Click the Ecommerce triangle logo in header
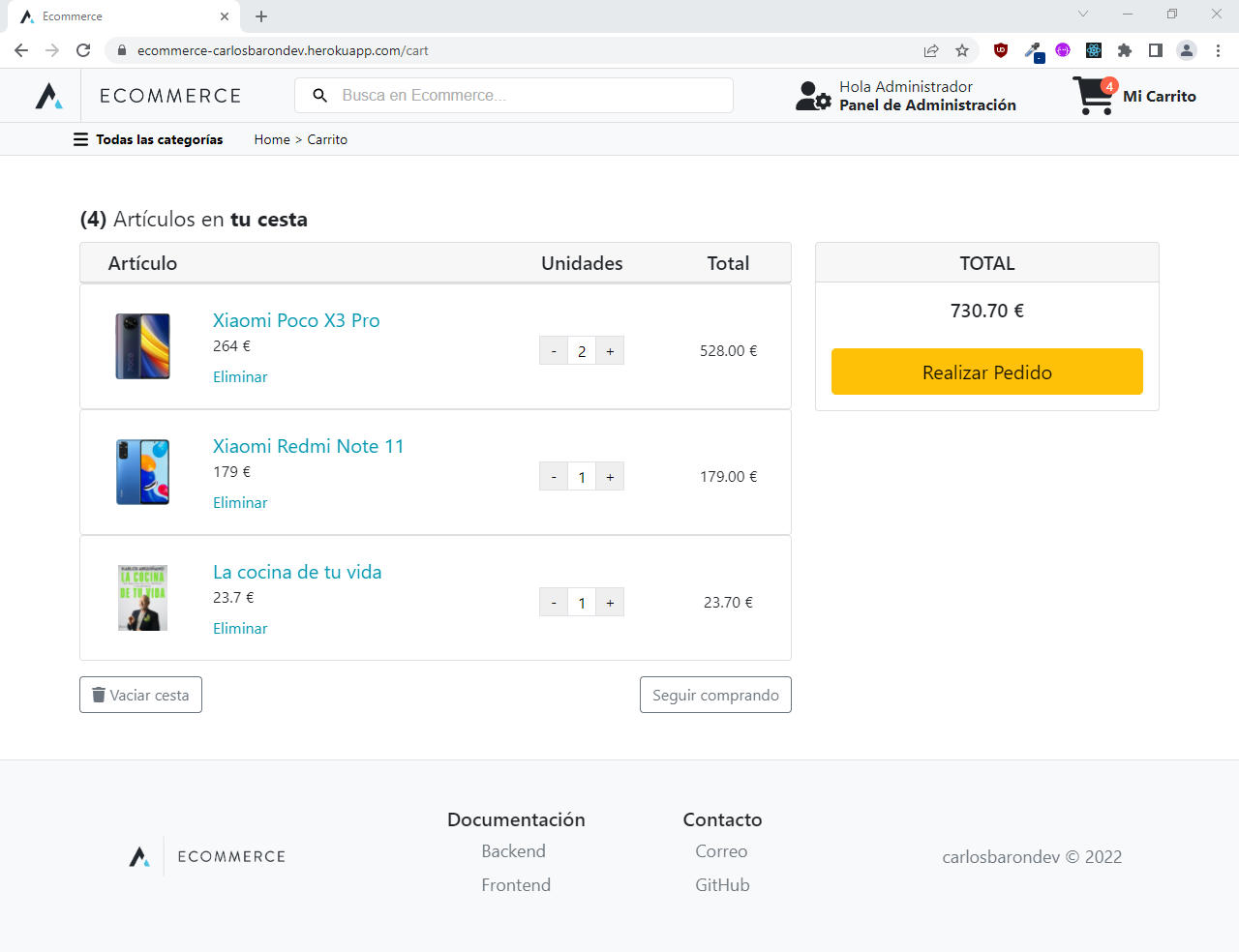The image size is (1239, 952). coord(49,96)
